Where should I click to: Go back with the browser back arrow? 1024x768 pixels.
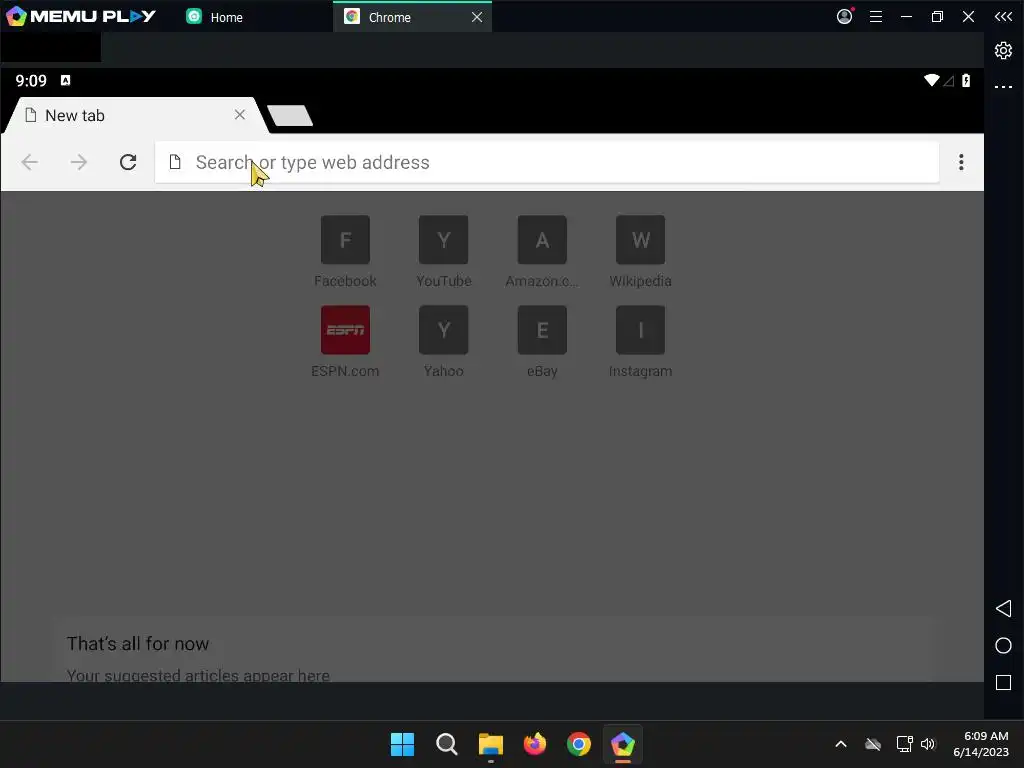pyautogui.click(x=29, y=162)
